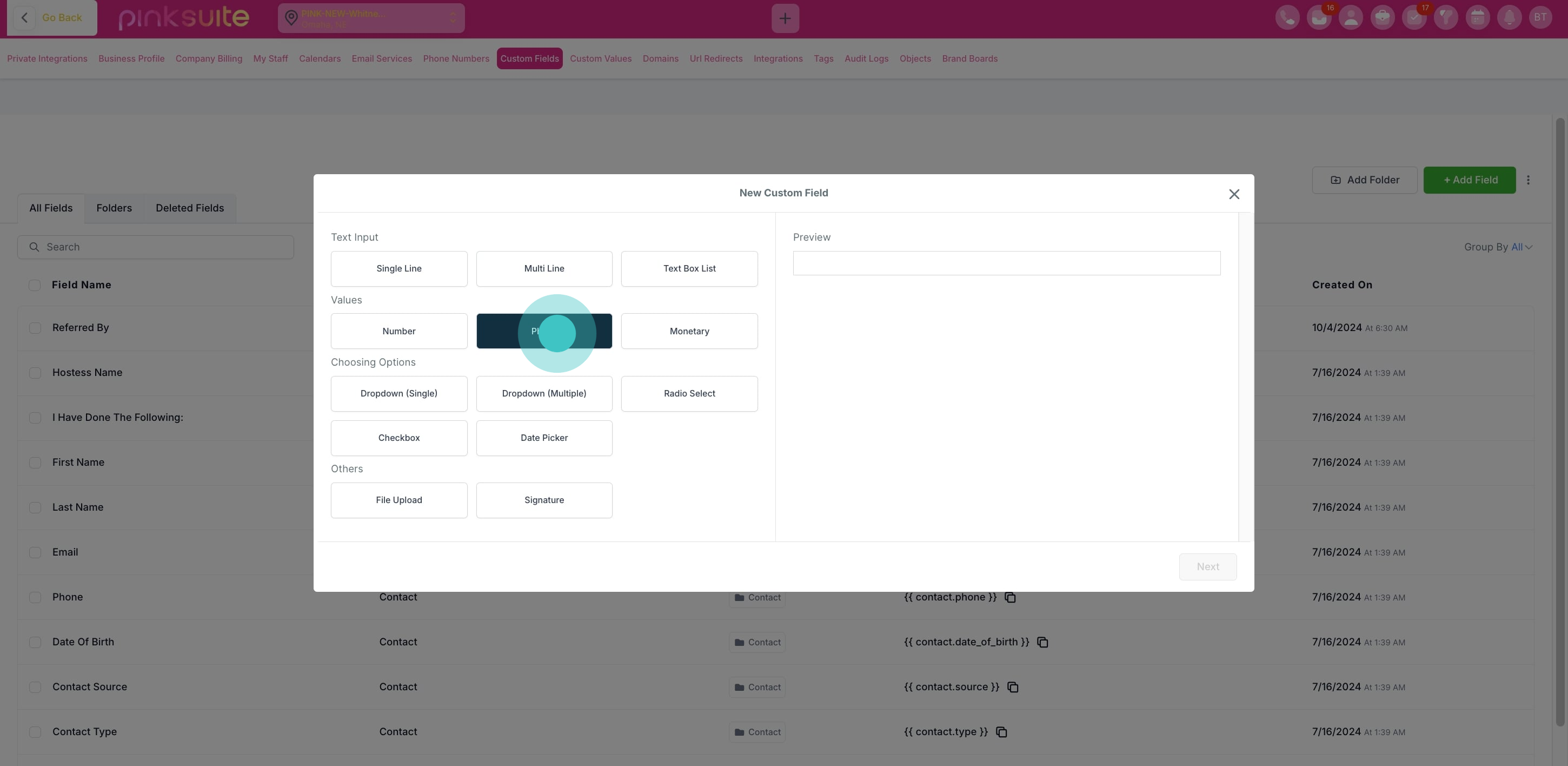Open the tasks checkmark icon with 17 badge
The image size is (1568, 766).
[1413, 18]
